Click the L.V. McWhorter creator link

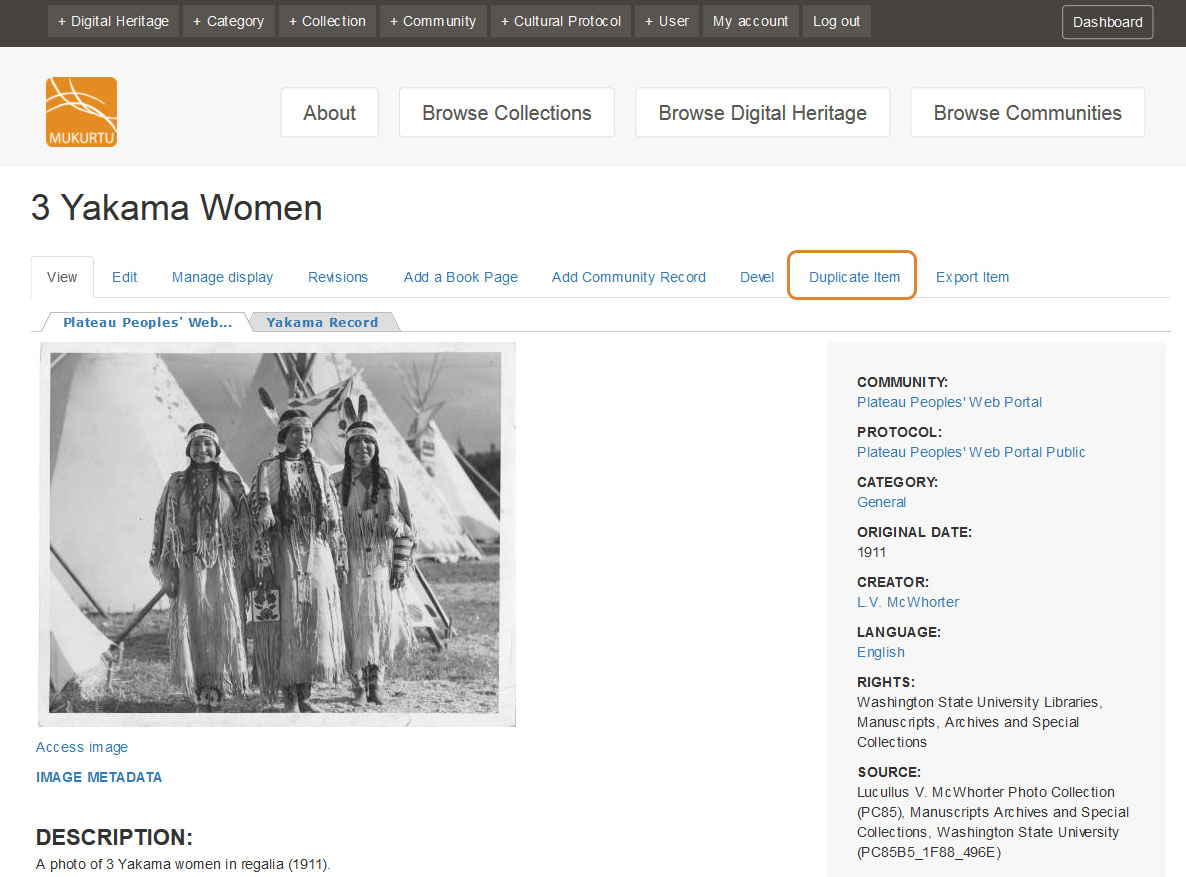click(x=908, y=602)
